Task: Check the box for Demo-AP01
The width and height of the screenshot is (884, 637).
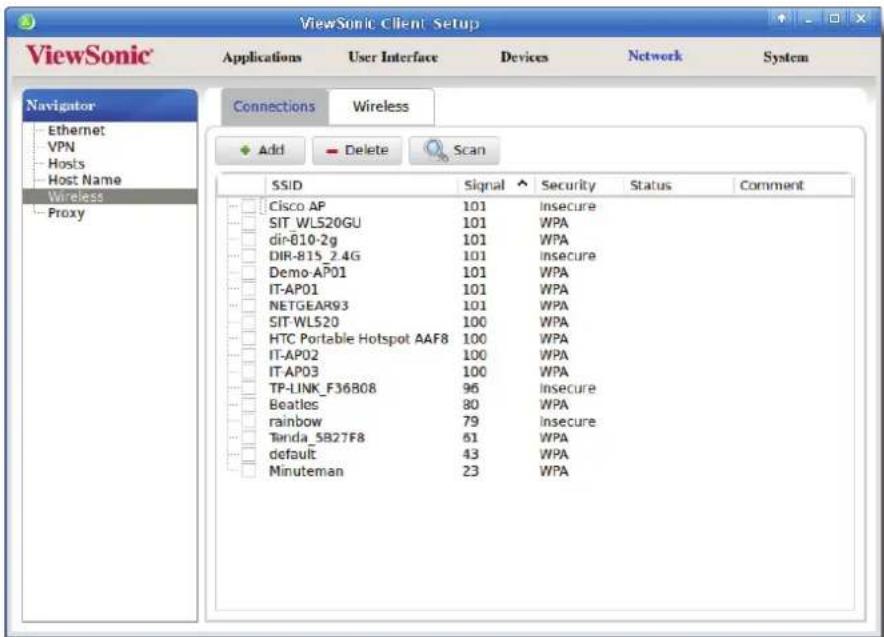Action: tap(249, 273)
